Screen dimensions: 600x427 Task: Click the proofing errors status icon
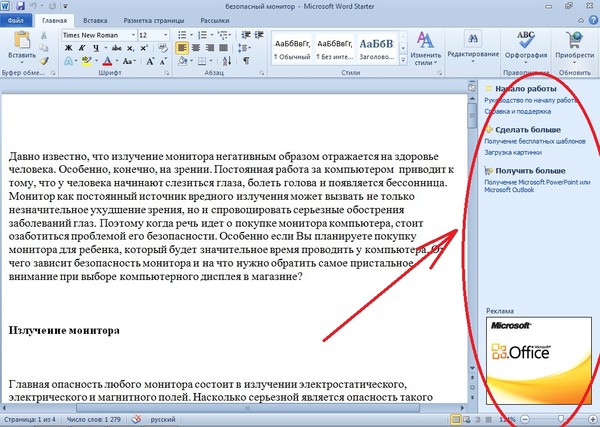click(136, 419)
